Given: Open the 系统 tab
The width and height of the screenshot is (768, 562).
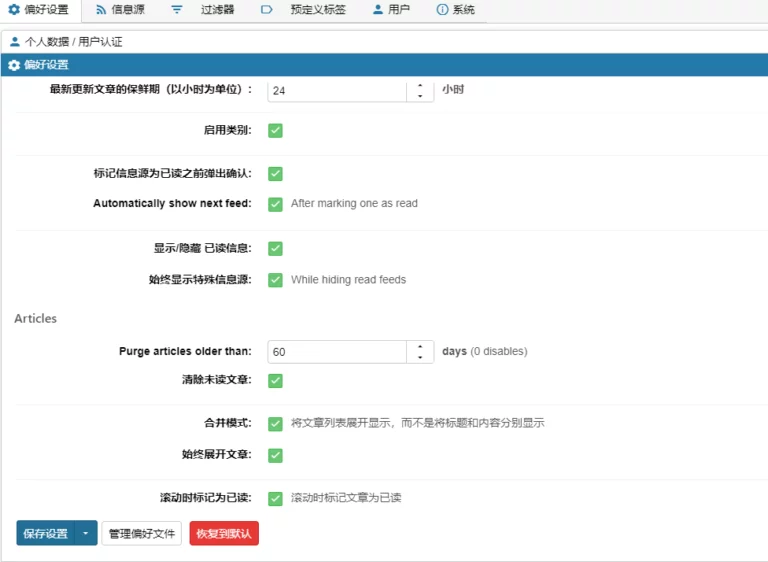Looking at the screenshot, I should coord(463,10).
